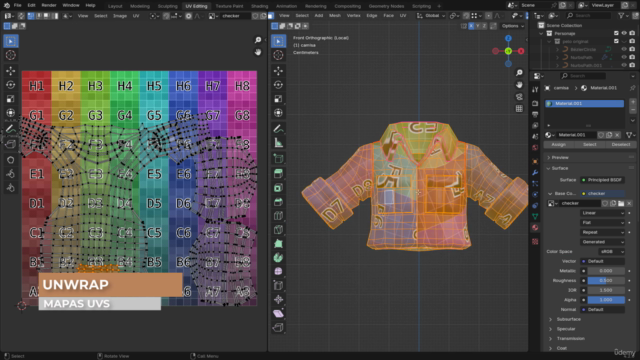
Task: Select the Grab sculpt tool in UV editor
Action: tap(11, 160)
